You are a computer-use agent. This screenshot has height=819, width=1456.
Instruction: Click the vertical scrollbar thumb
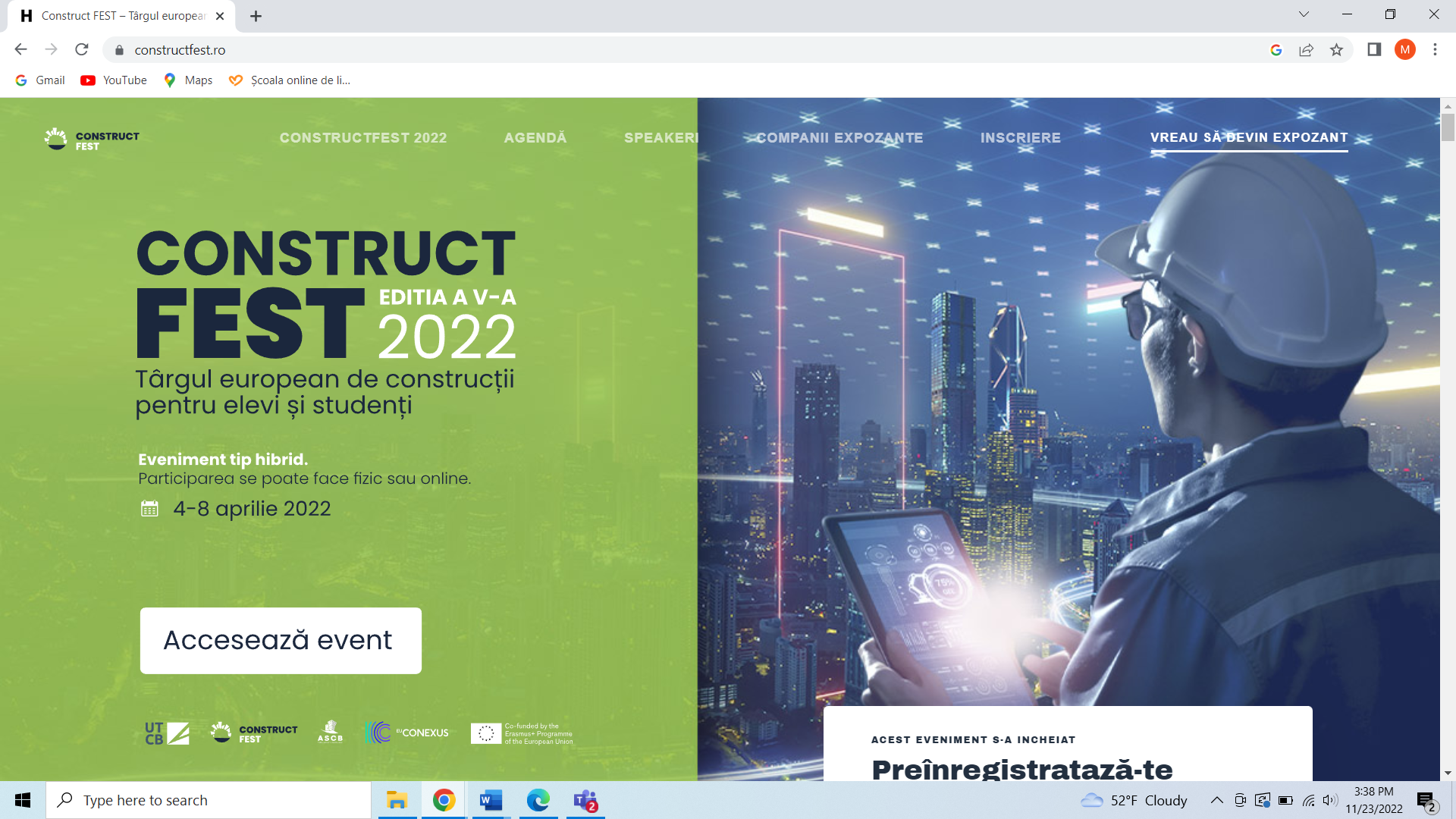(x=1448, y=127)
